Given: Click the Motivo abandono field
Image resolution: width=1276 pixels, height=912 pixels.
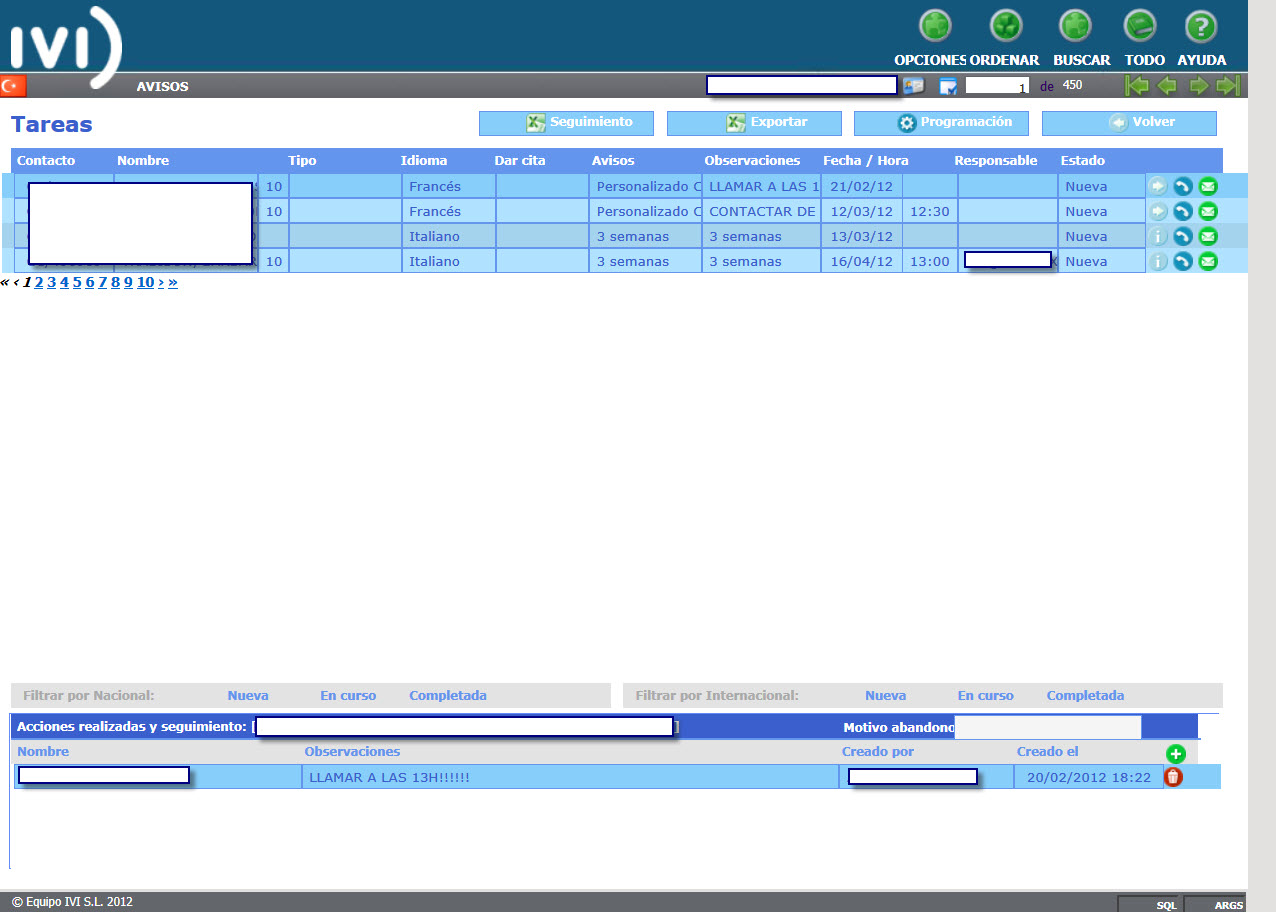Looking at the screenshot, I should tap(1047, 727).
